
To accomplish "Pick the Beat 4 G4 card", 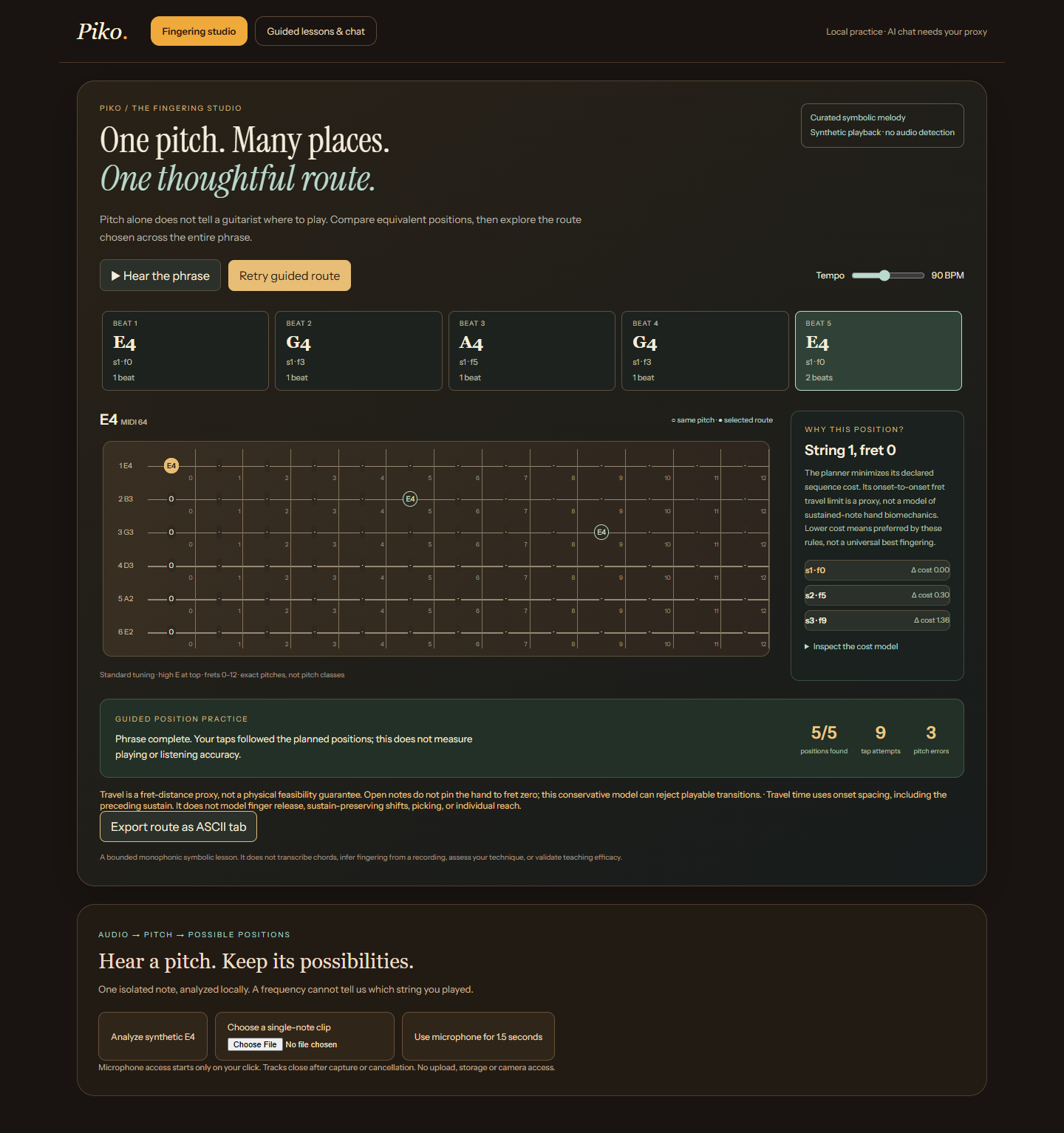I will pyautogui.click(x=705, y=351).
